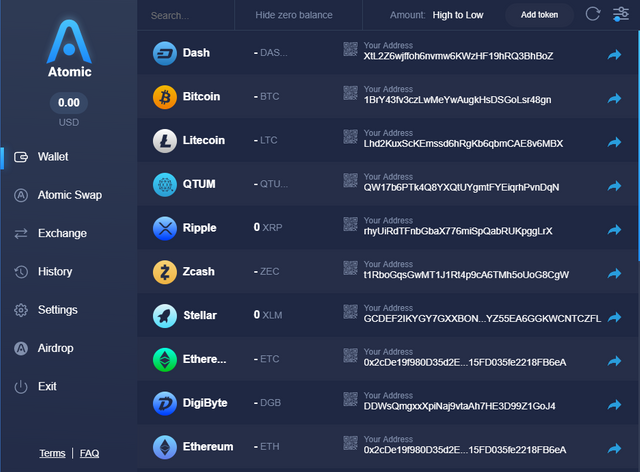Click the Litecoin coin icon
The height and width of the screenshot is (472, 640).
165,140
